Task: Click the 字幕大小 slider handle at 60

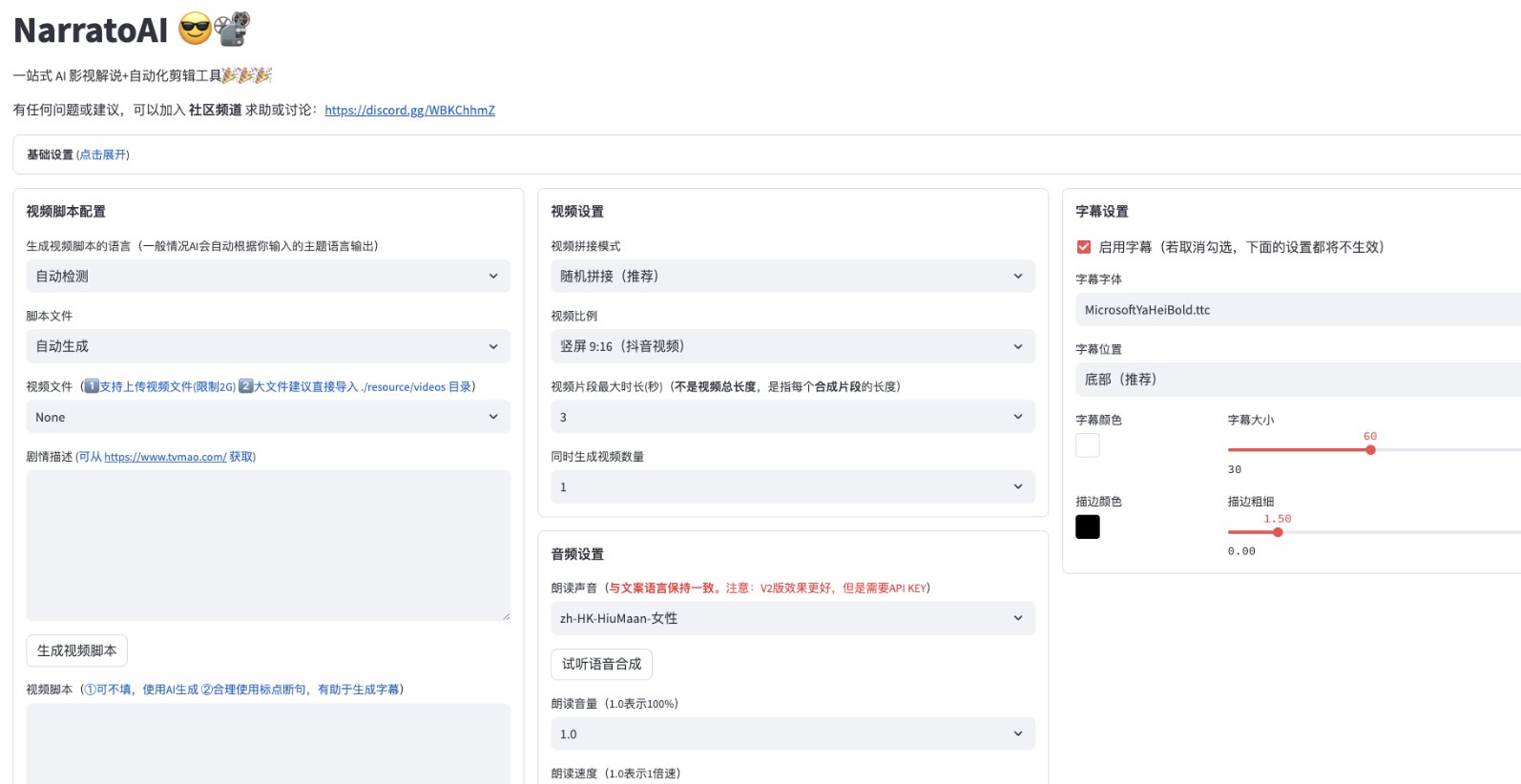Action: (x=1370, y=449)
